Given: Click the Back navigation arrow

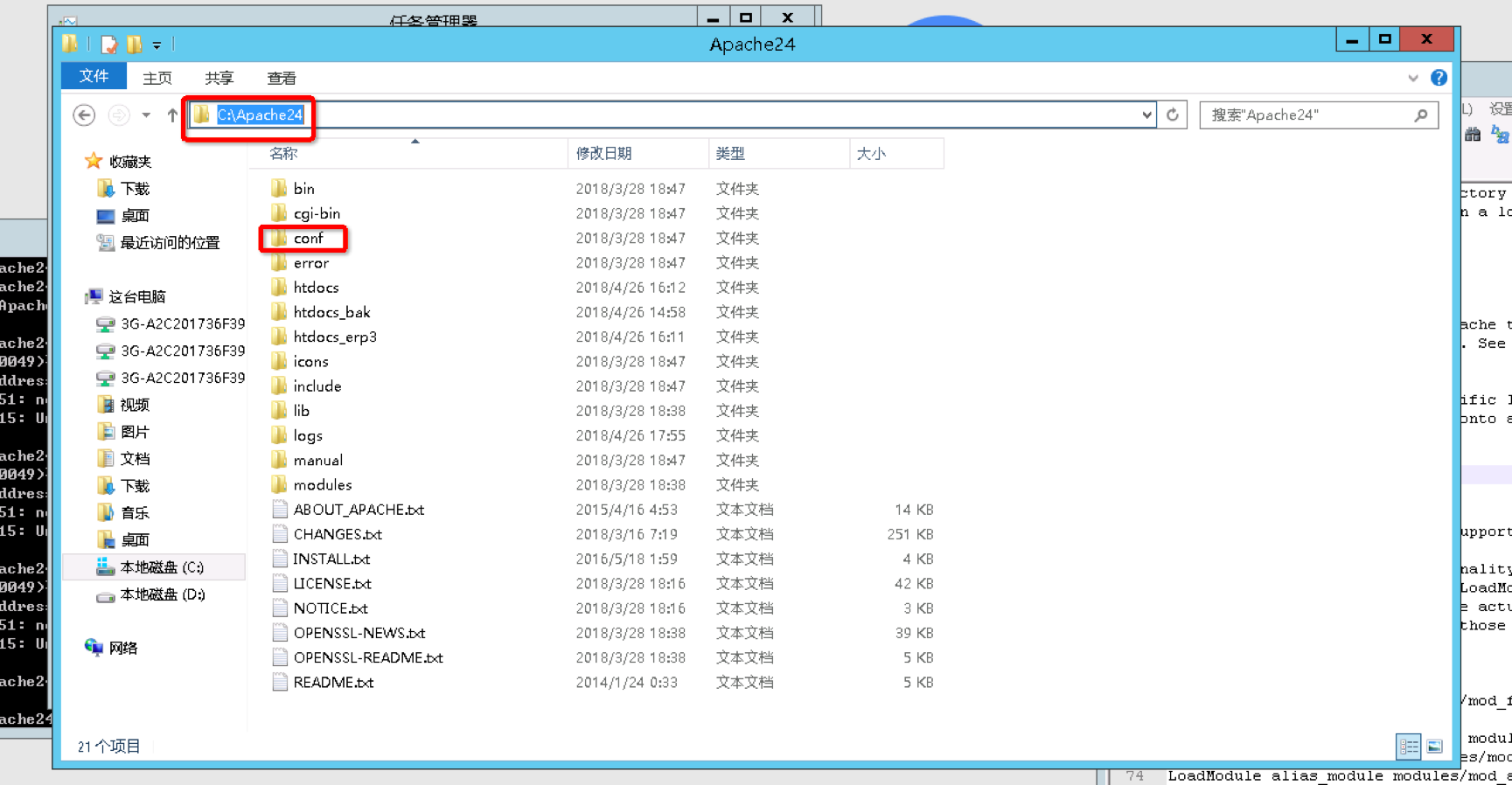Looking at the screenshot, I should 84,115.
